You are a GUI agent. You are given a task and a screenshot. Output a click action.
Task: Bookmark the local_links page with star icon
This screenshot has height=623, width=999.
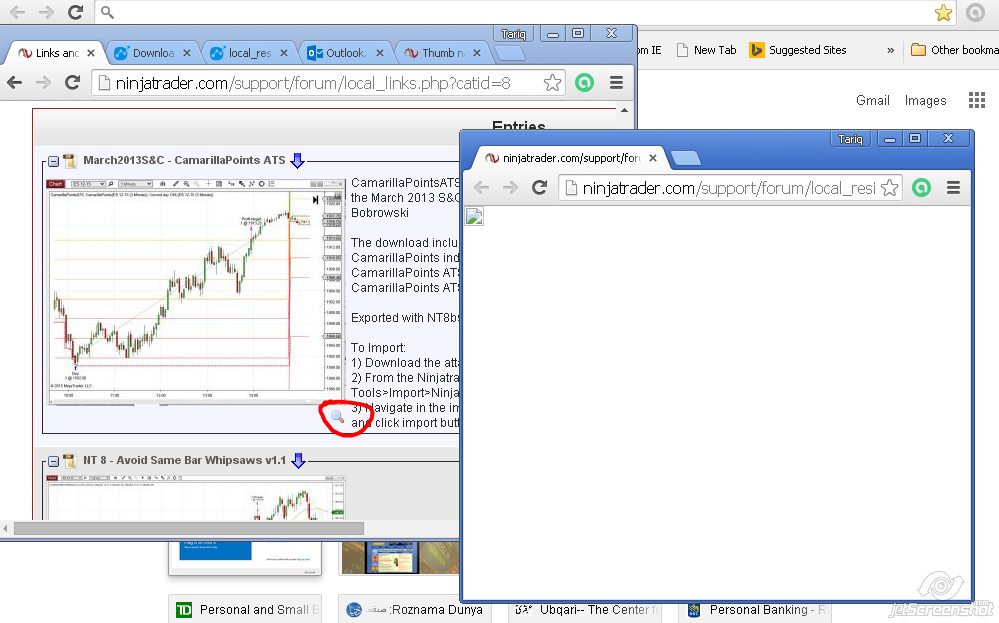tap(552, 83)
